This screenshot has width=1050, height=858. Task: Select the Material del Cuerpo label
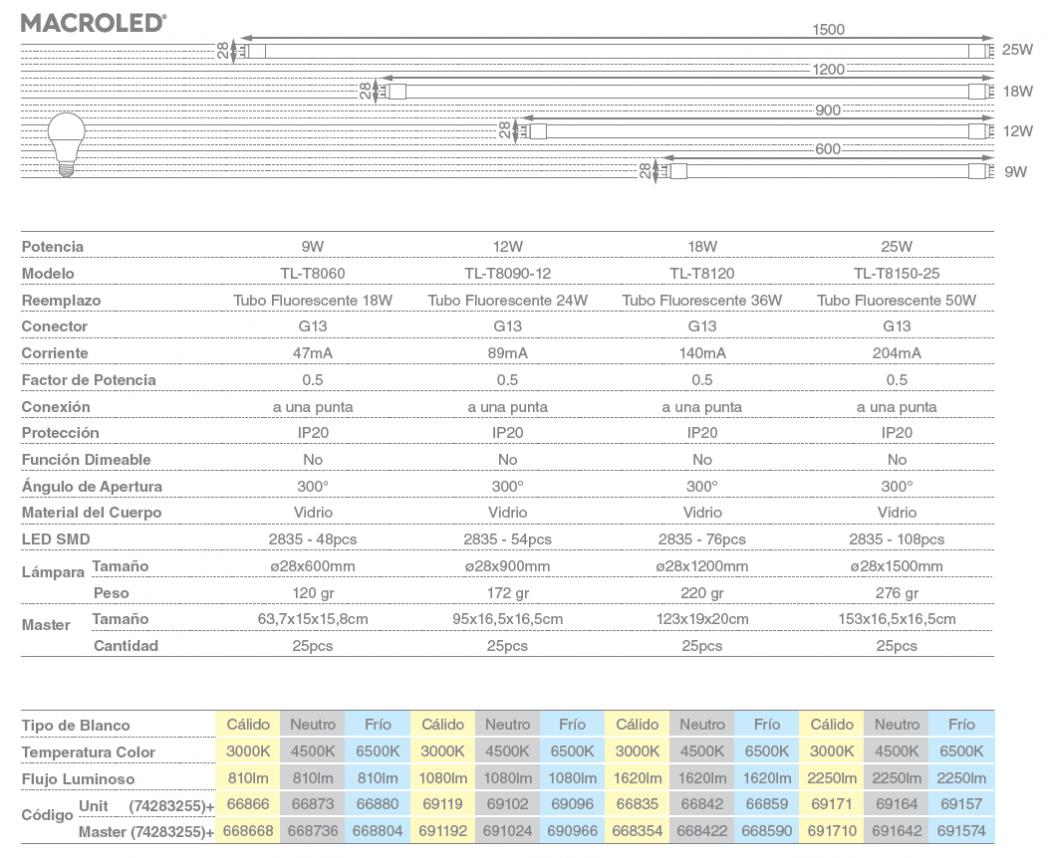pyautogui.click(x=91, y=512)
